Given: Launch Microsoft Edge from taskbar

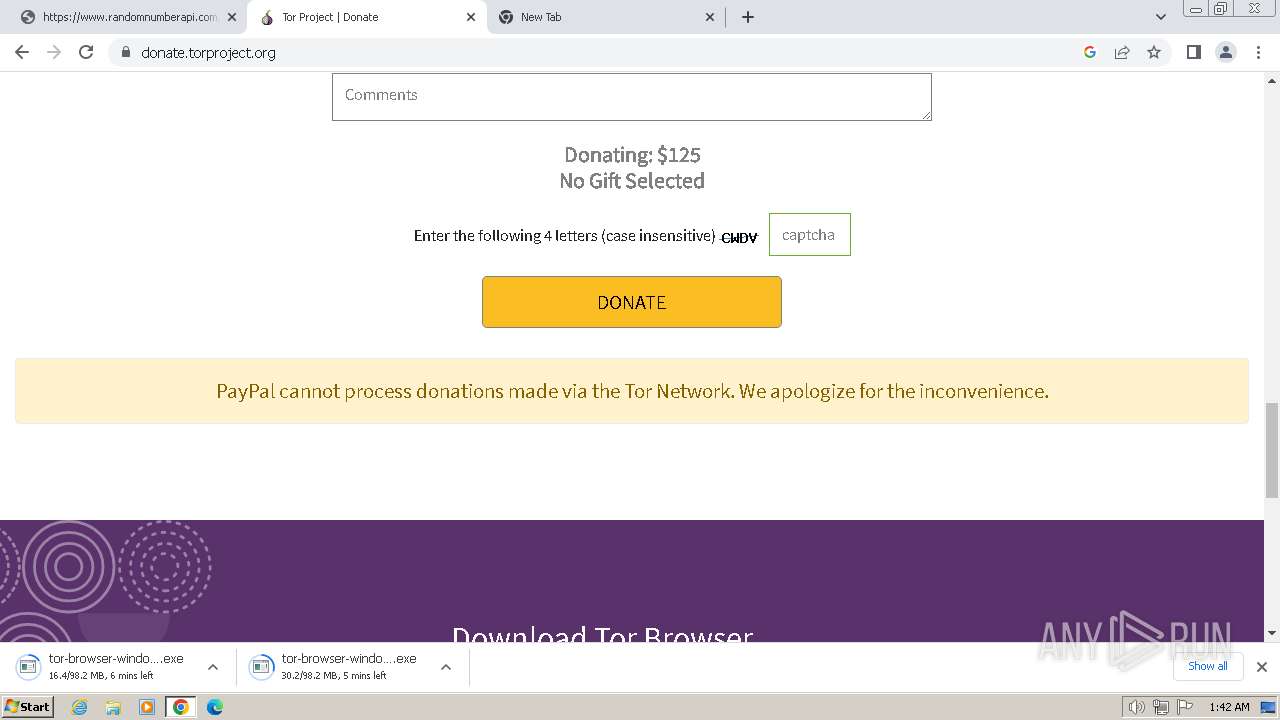Looking at the screenshot, I should 215,707.
